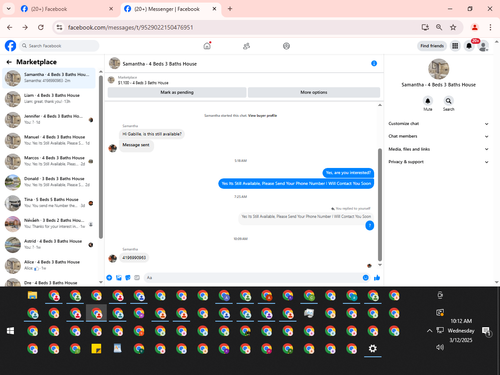Reload the page in the browser

(41, 27)
